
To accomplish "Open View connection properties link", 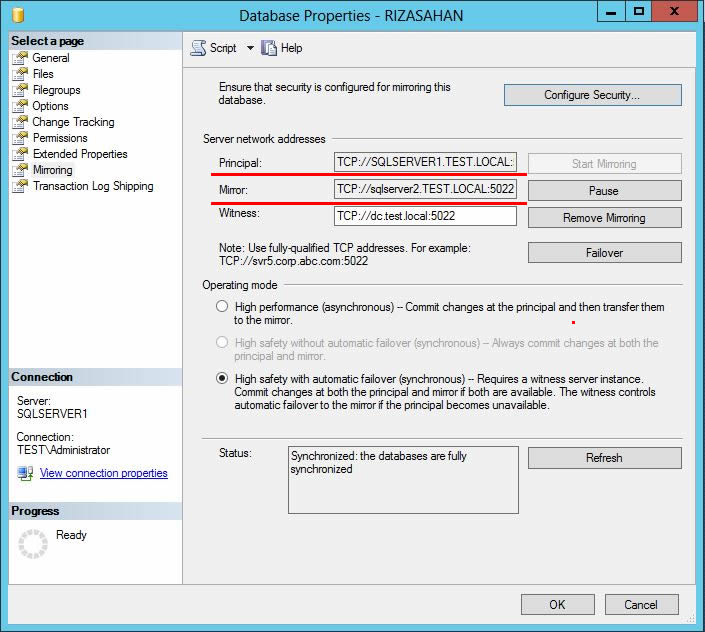I will 103,473.
